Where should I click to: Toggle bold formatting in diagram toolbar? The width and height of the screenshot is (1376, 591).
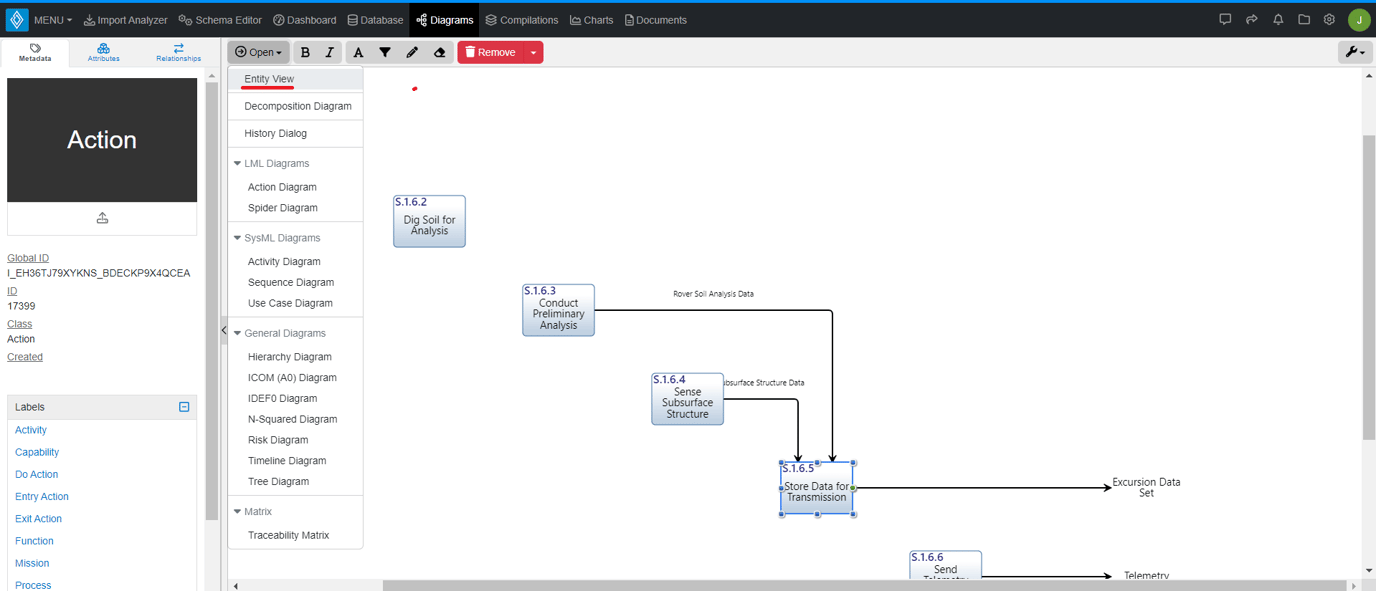pos(305,52)
